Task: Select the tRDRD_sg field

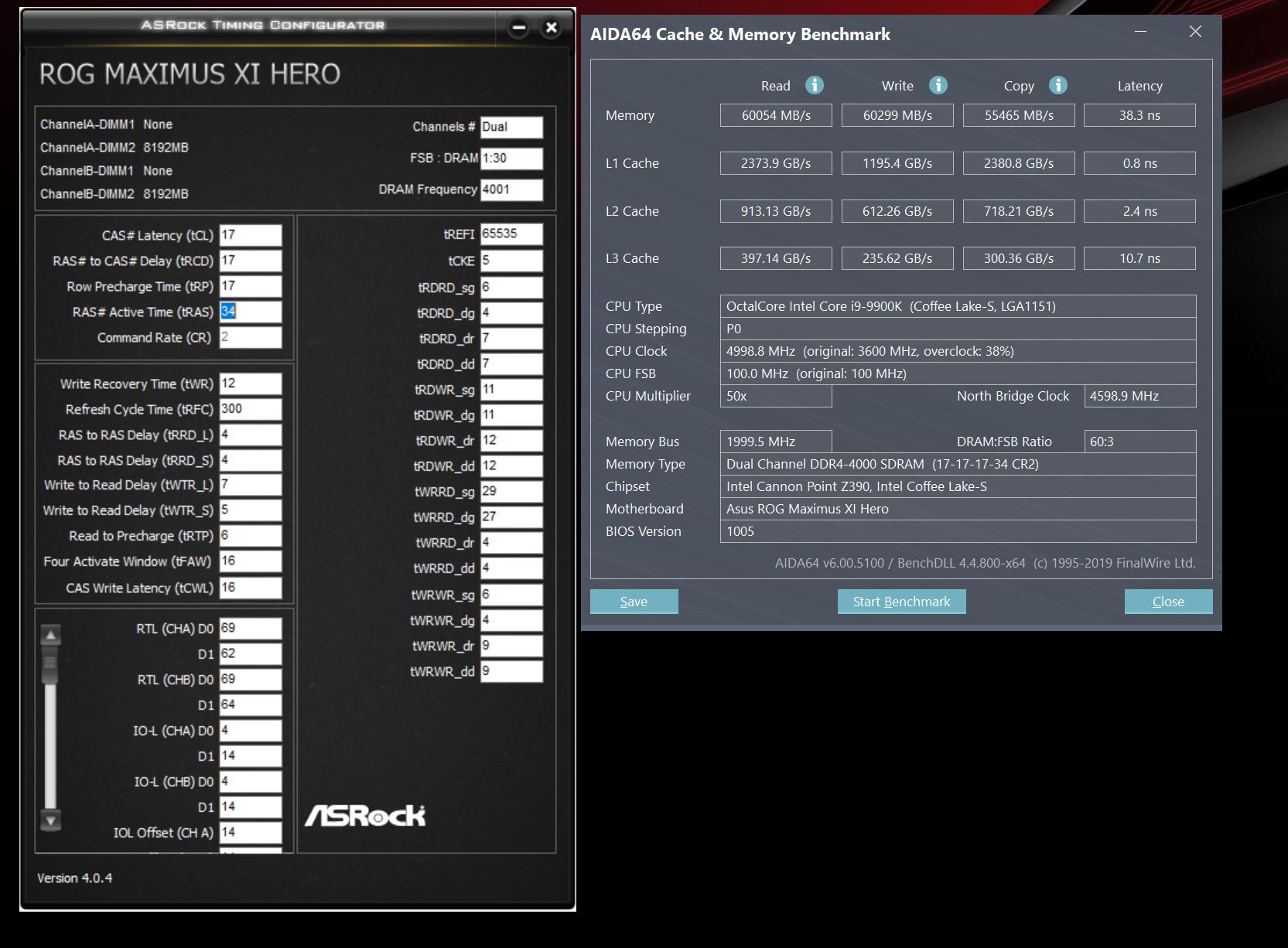Action: click(x=511, y=287)
